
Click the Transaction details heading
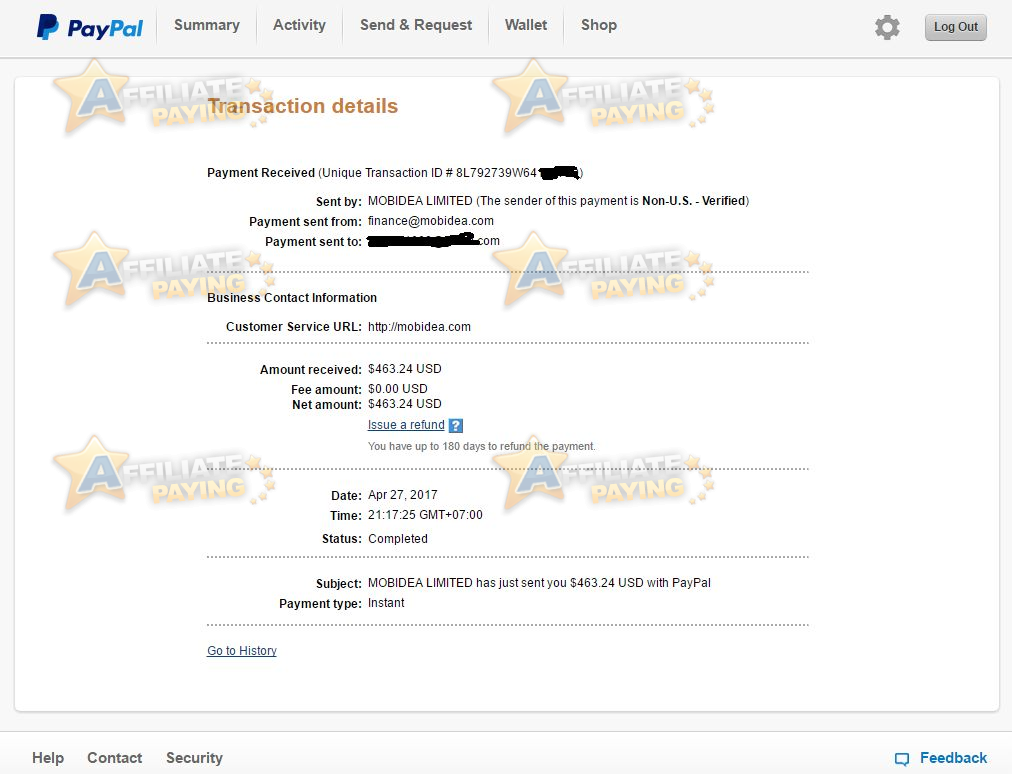[x=303, y=106]
